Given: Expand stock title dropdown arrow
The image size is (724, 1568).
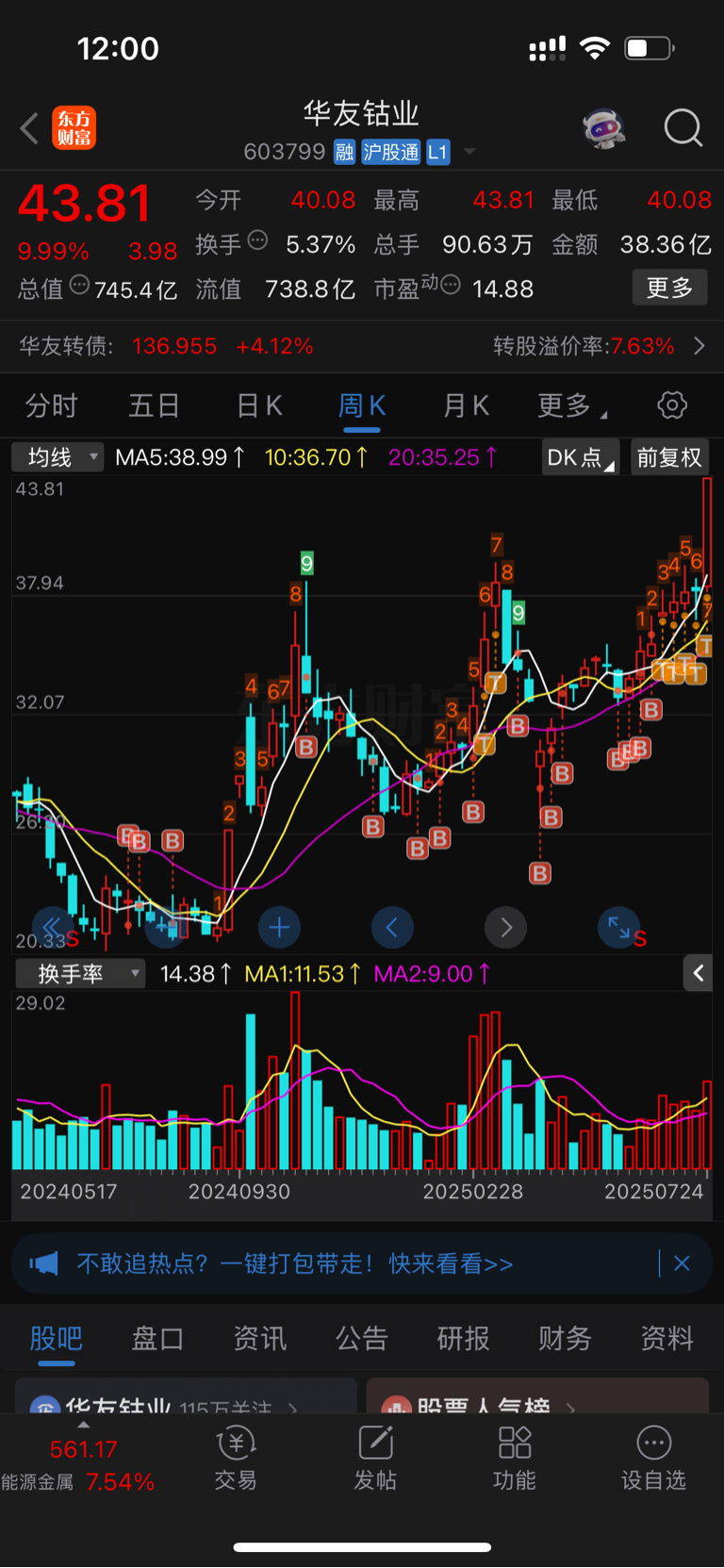Looking at the screenshot, I should (469, 152).
